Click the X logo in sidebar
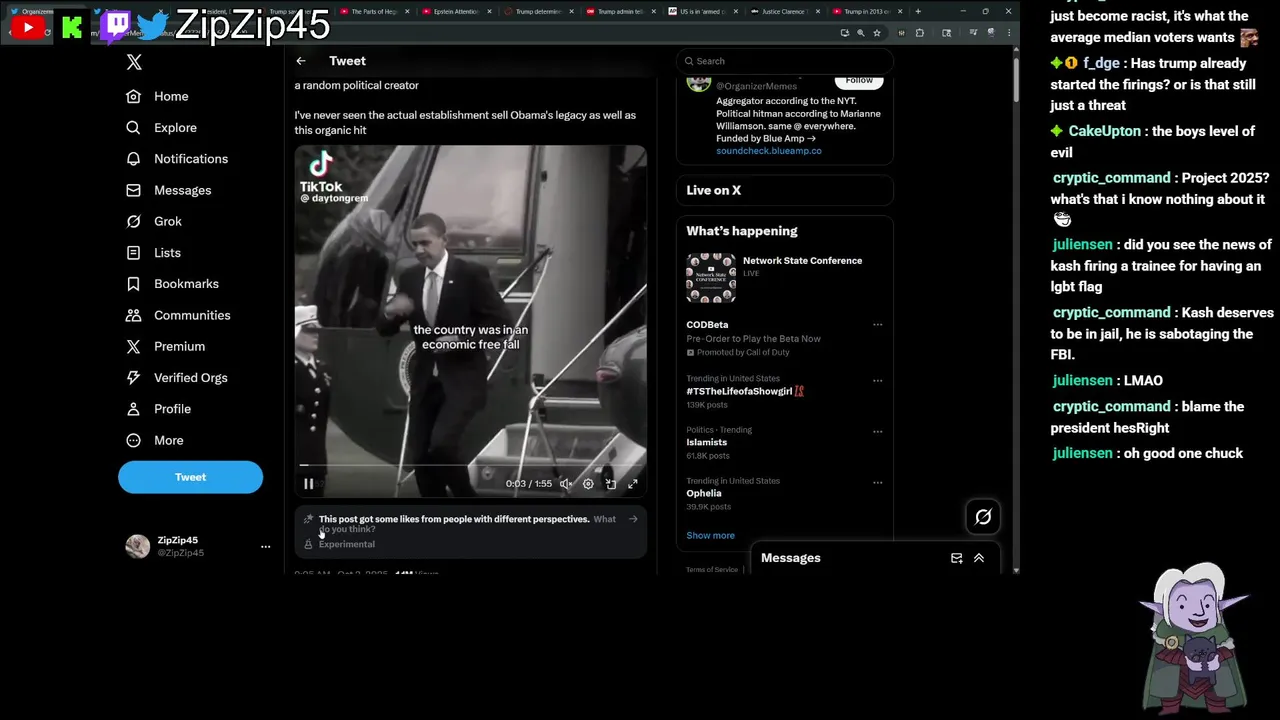This screenshot has height=720, width=1280. [134, 62]
